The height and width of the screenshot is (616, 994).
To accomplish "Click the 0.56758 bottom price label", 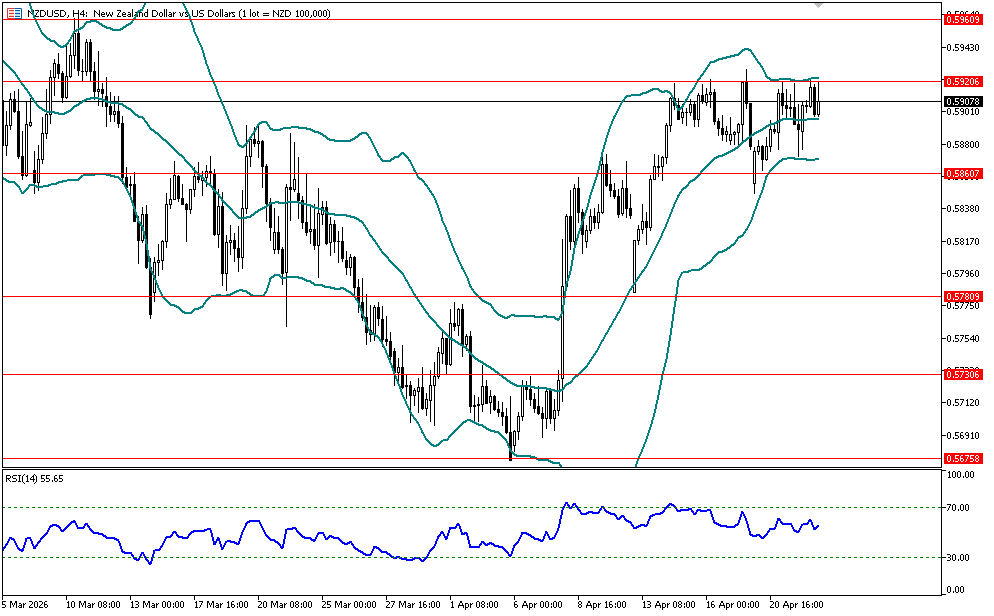I will (x=962, y=459).
